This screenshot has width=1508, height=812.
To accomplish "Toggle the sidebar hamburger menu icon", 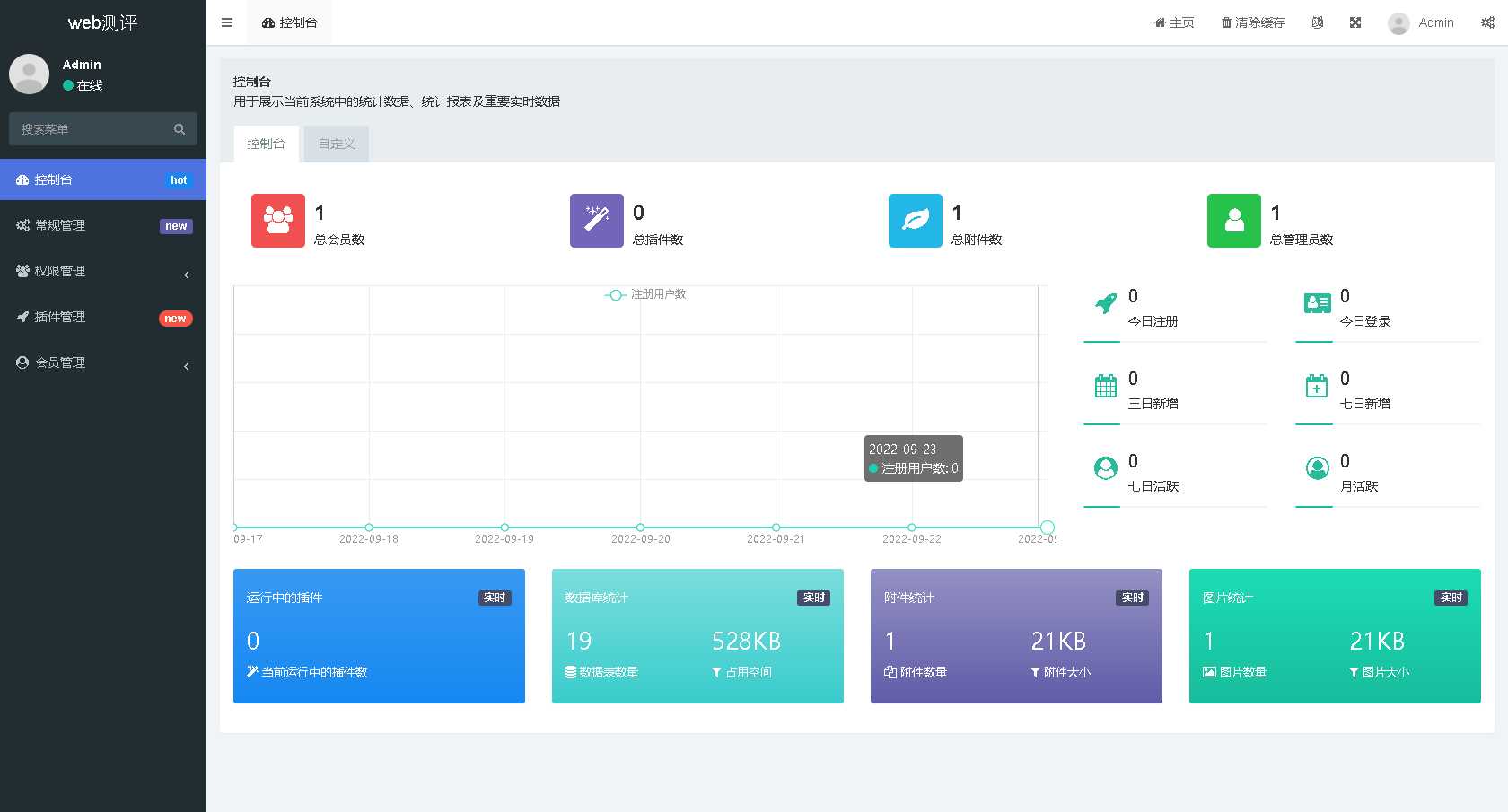I will pos(227,22).
